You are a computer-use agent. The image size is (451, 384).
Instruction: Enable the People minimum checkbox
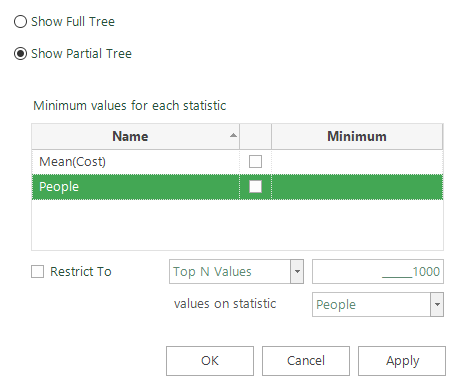pos(255,187)
